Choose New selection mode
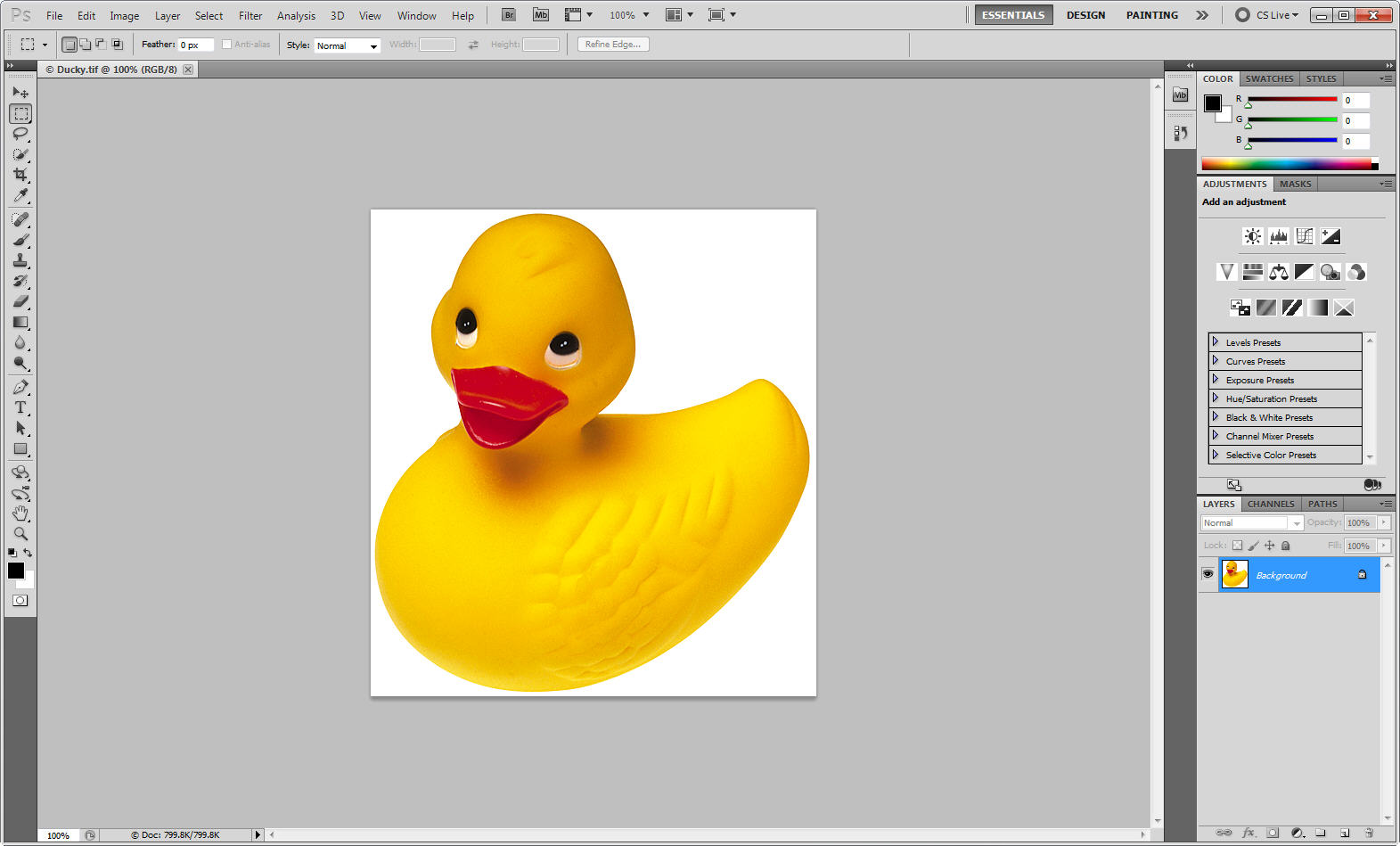Screen dimensions: 1400x846 [x=69, y=45]
